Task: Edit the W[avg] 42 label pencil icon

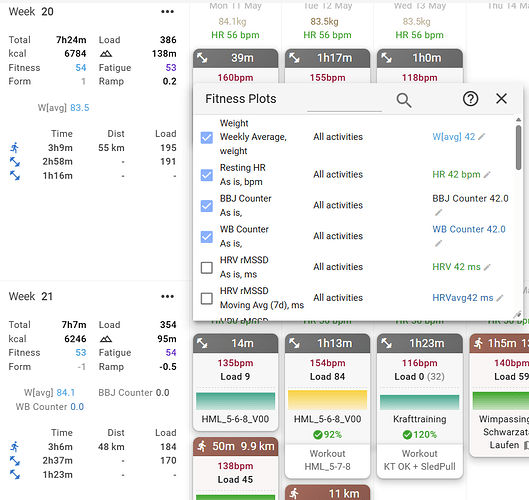Action: 482,136
